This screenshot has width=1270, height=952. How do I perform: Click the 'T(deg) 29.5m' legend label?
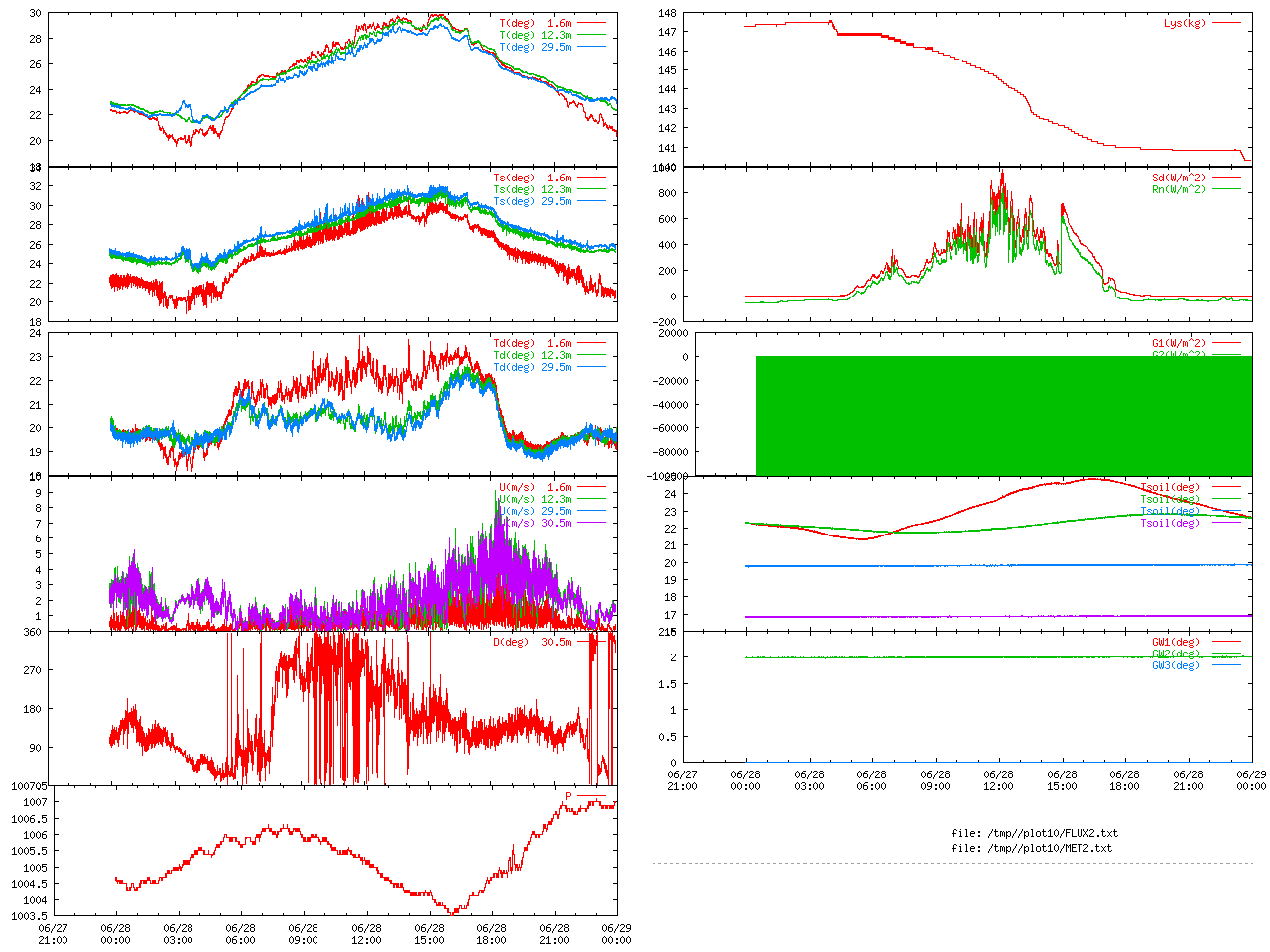point(536,47)
